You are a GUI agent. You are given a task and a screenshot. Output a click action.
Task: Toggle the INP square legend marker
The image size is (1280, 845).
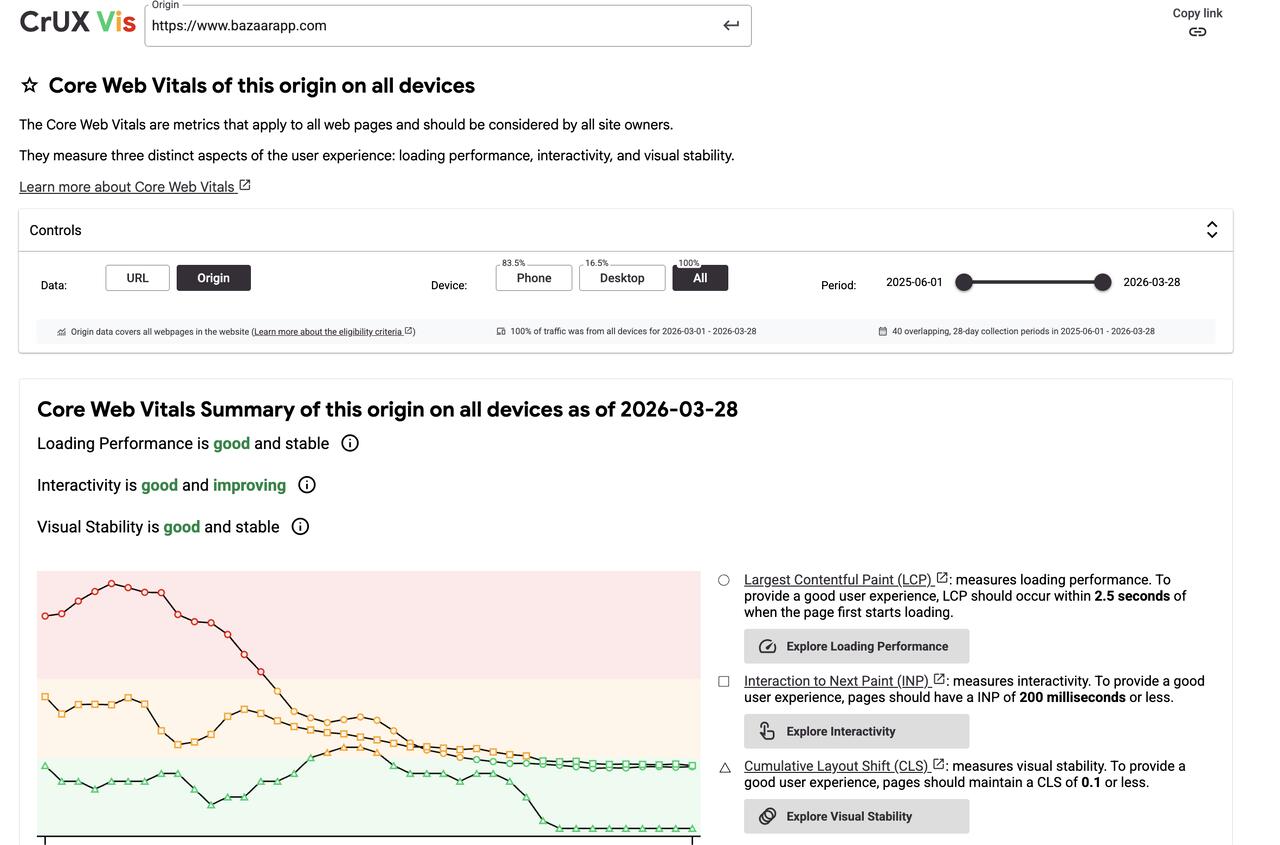pos(723,681)
